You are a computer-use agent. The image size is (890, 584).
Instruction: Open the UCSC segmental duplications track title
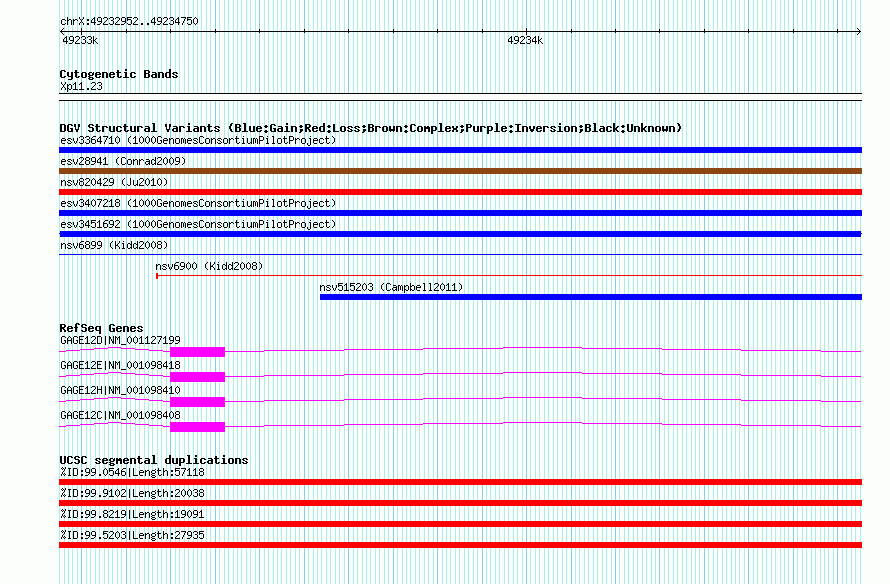(154, 460)
